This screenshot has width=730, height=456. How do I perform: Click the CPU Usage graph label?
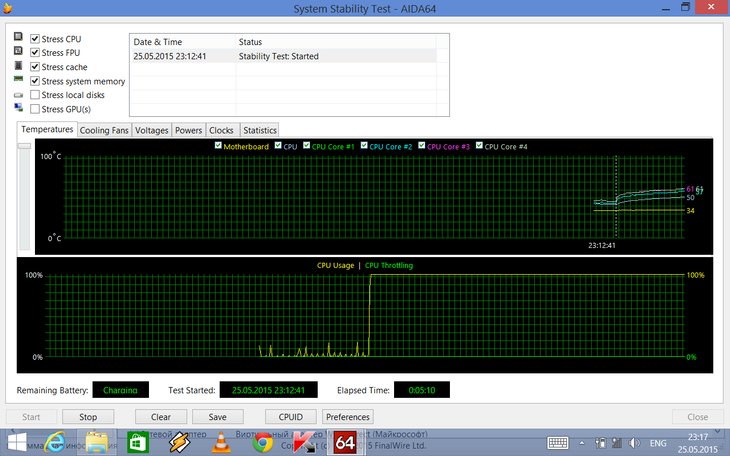[x=335, y=265]
